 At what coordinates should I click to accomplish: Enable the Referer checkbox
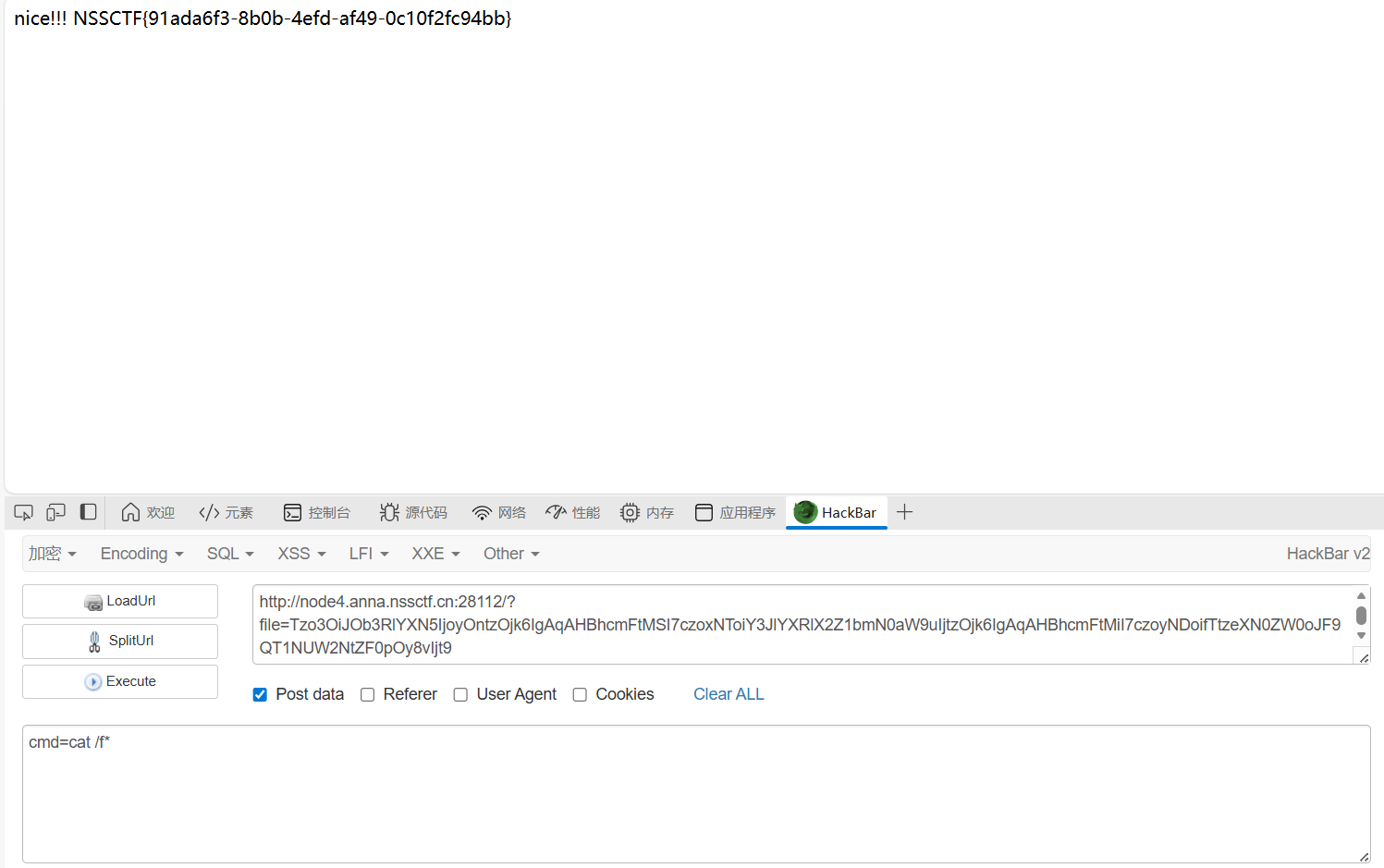point(368,694)
